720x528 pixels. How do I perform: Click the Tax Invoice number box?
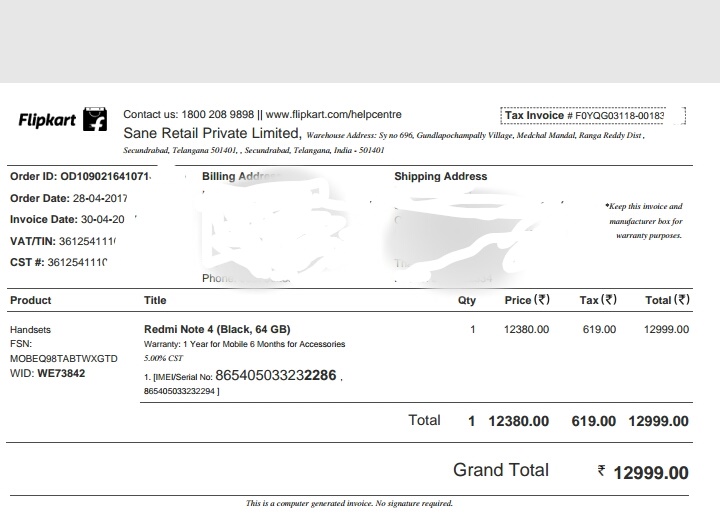point(593,116)
